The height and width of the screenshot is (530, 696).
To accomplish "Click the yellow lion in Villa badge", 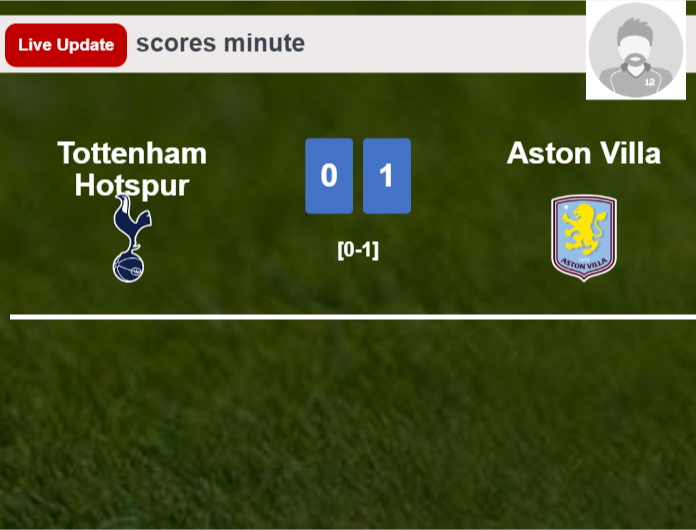I will (x=583, y=229).
